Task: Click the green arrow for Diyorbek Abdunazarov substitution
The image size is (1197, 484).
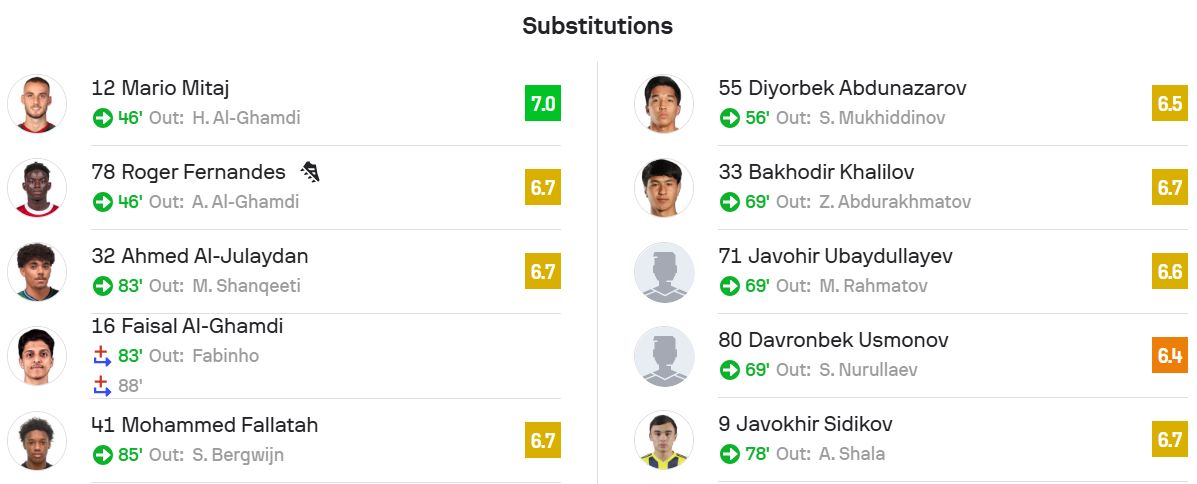Action: pyautogui.click(x=730, y=118)
